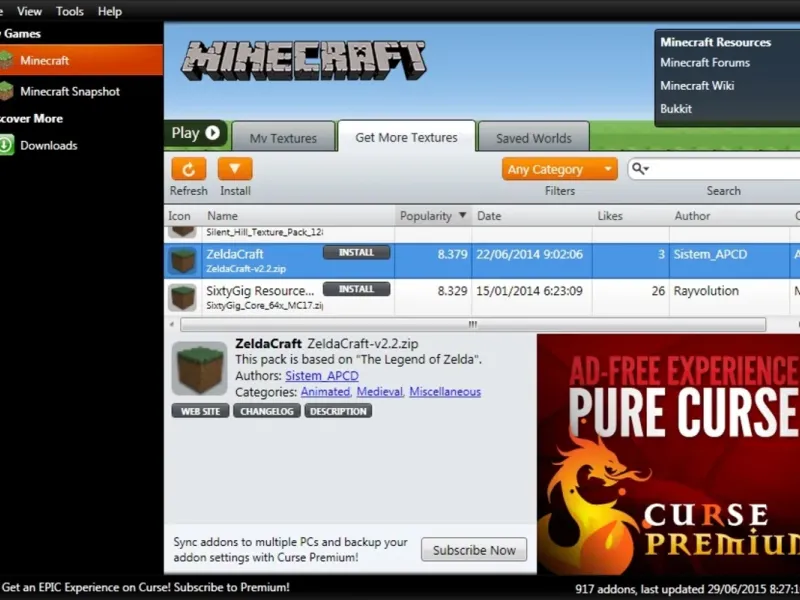Switch to My Textures tab

tap(283, 137)
